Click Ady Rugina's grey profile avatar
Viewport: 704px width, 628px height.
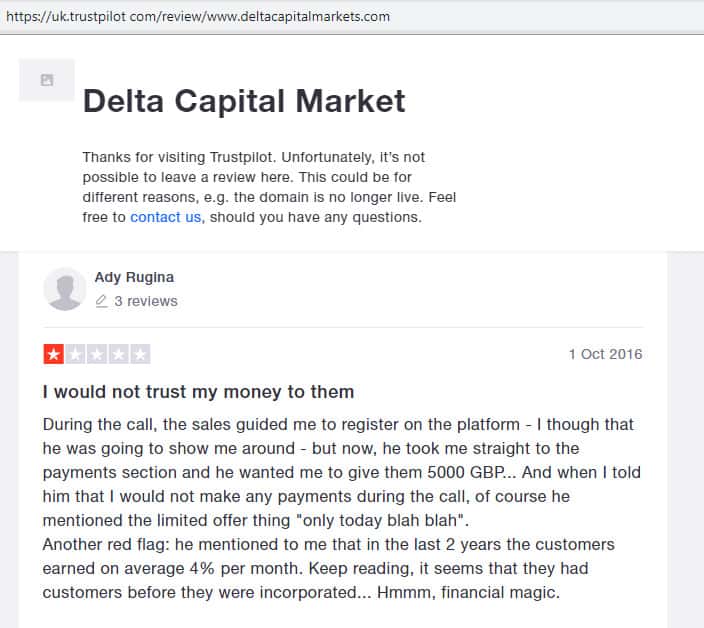click(x=65, y=289)
